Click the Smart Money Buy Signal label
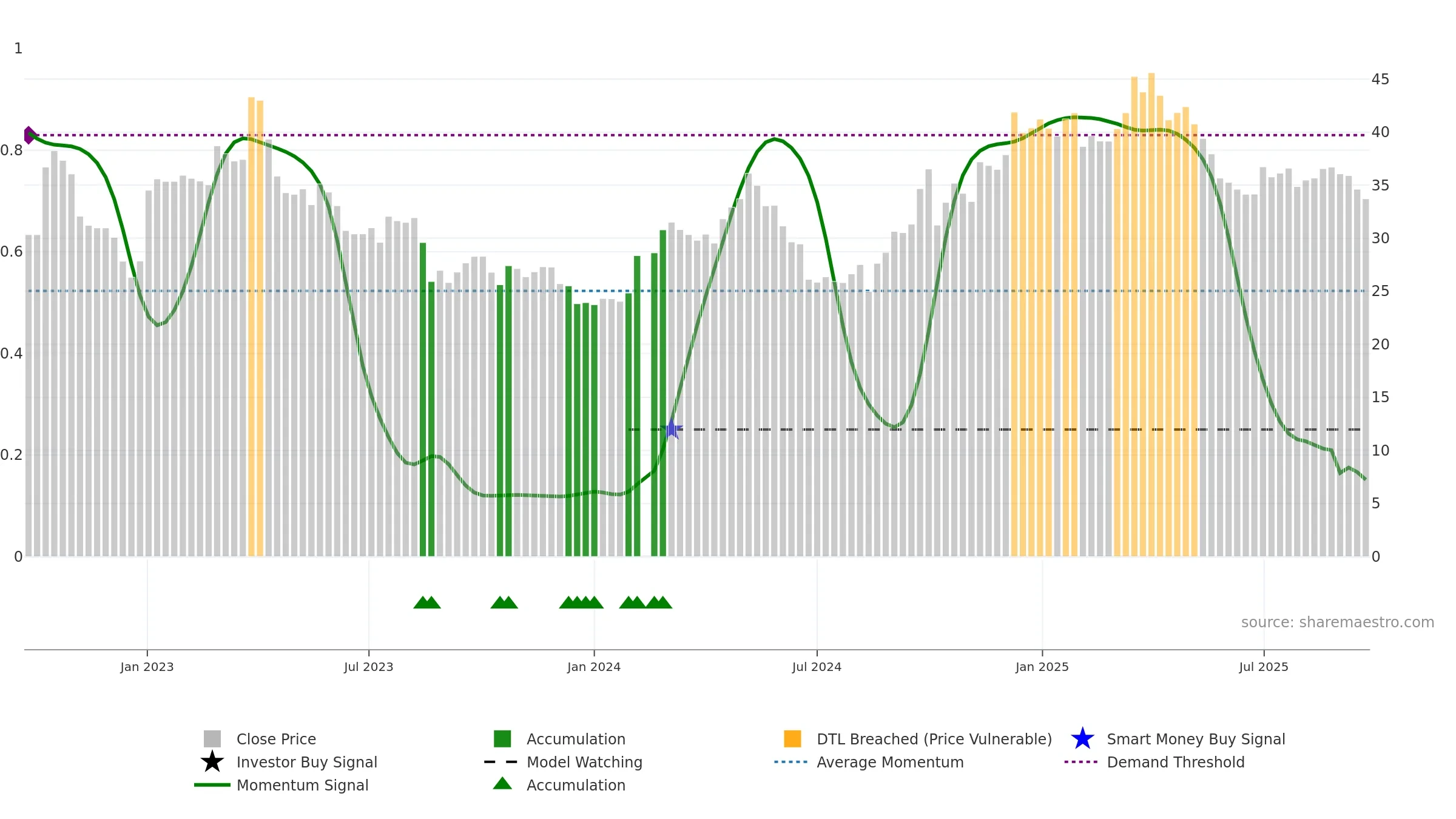The width and height of the screenshot is (1456, 819). pos(1196,740)
